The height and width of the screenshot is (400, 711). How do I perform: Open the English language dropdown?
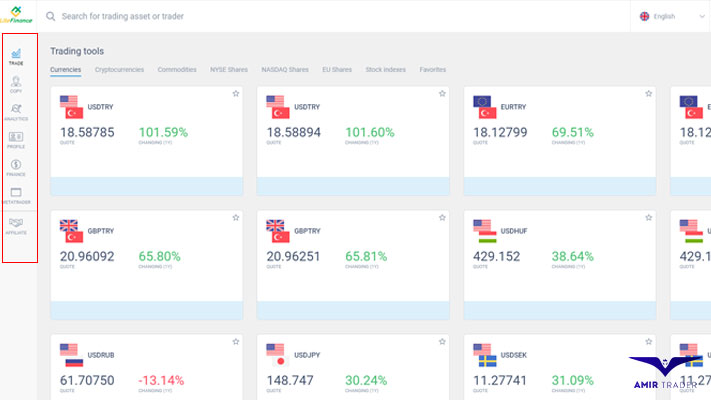[672, 16]
